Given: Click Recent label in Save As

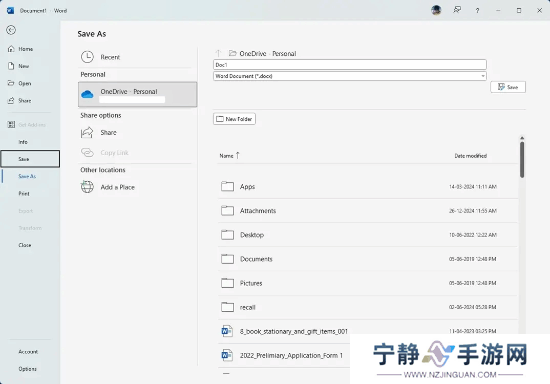Looking at the screenshot, I should (x=110, y=57).
